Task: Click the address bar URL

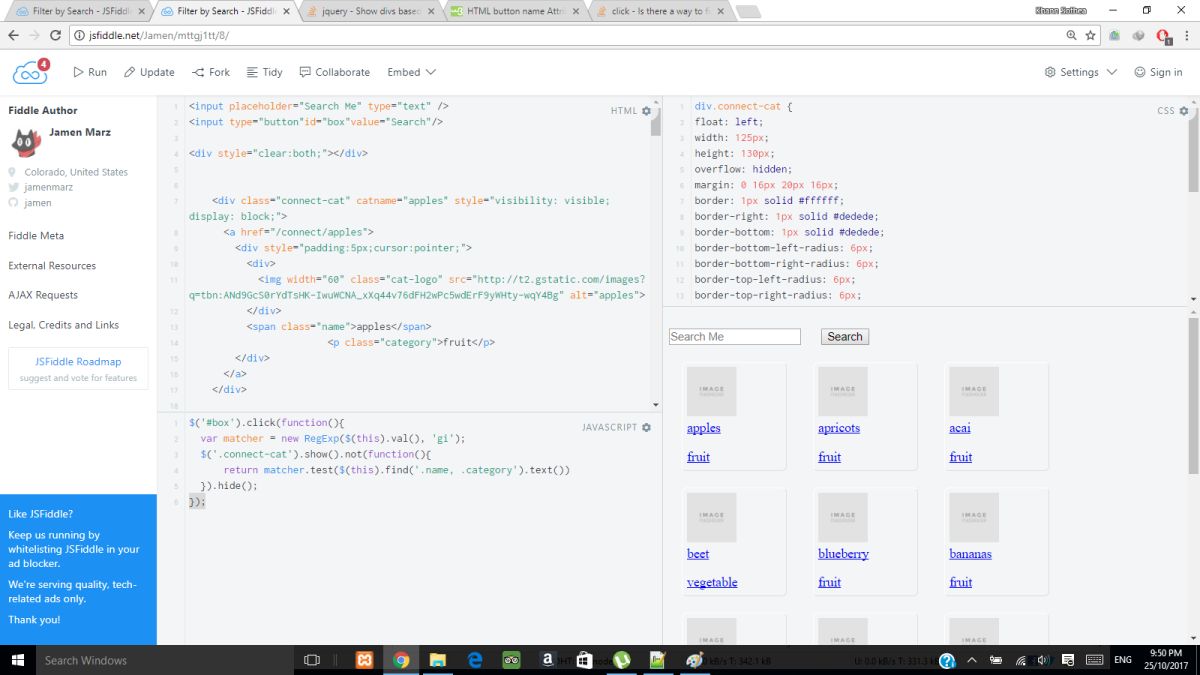Action: coord(160,35)
